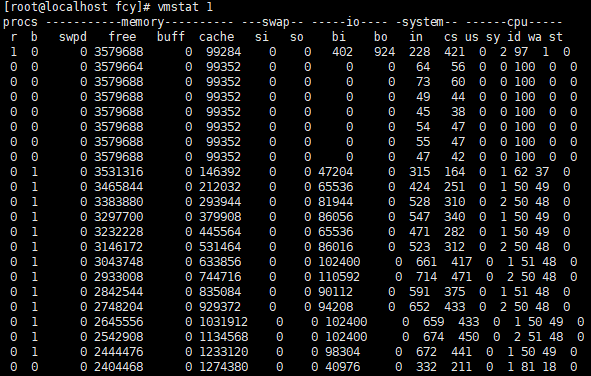This screenshot has height=376, width=591.
Task: Click the interrupts value '332'
Action: pyautogui.click(x=426, y=367)
